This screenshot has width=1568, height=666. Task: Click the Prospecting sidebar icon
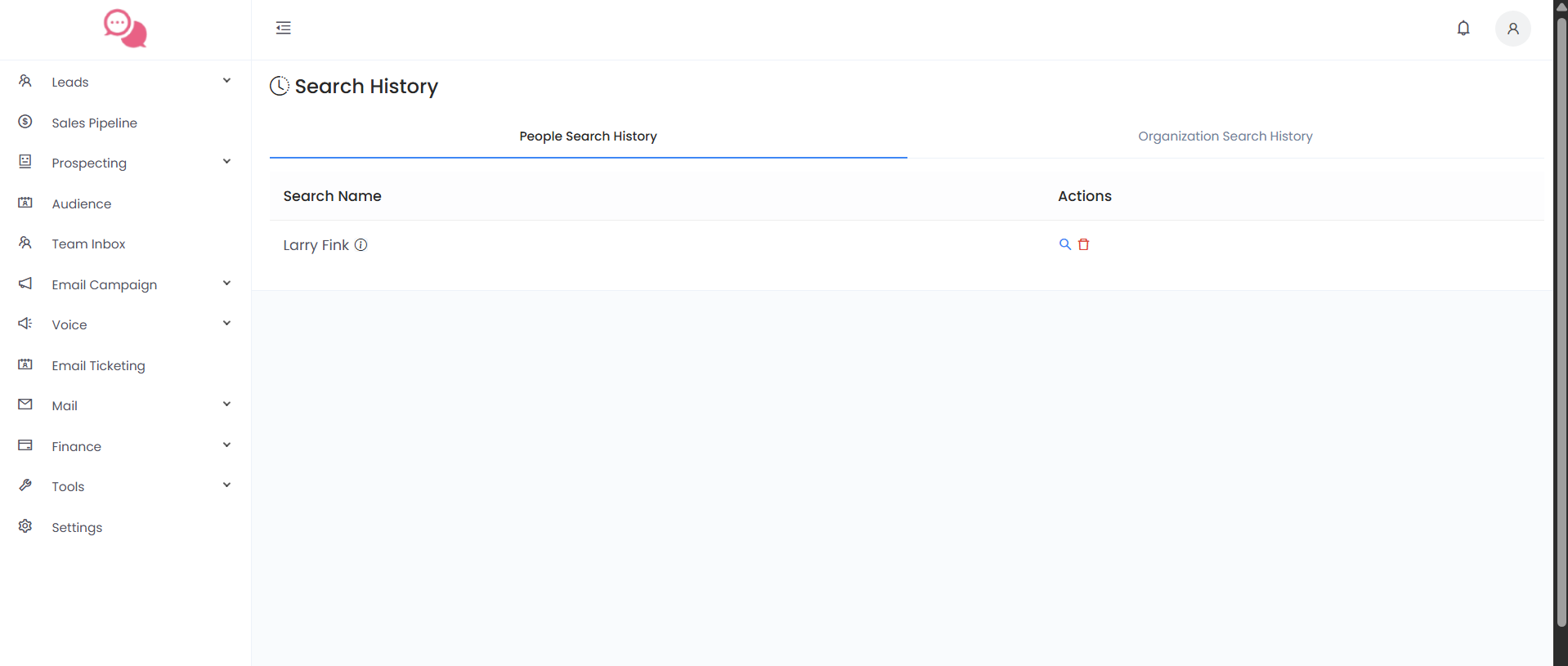click(25, 162)
